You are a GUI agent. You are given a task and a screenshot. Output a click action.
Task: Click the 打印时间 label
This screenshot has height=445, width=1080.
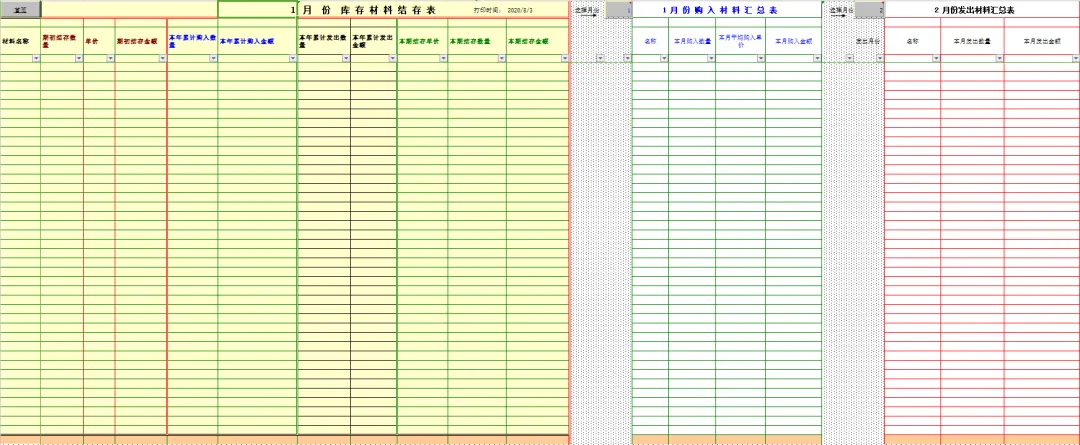coord(486,10)
